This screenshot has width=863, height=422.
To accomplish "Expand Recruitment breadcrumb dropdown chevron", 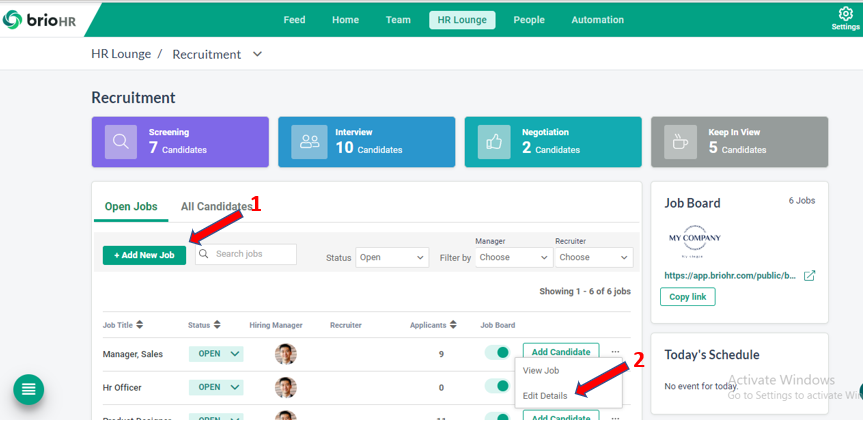I will (x=257, y=54).
